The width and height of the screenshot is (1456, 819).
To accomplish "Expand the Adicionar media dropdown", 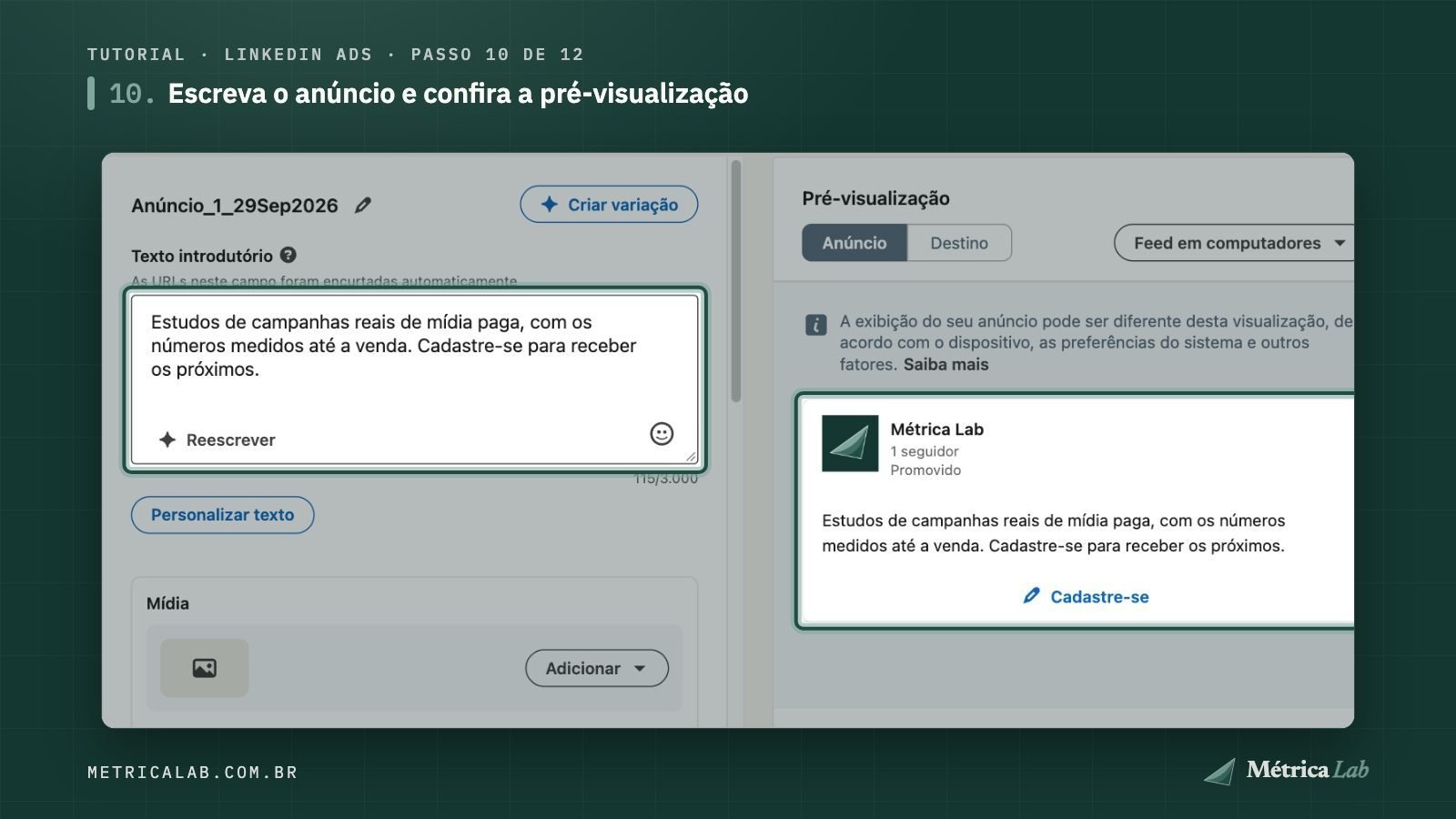I will (597, 668).
